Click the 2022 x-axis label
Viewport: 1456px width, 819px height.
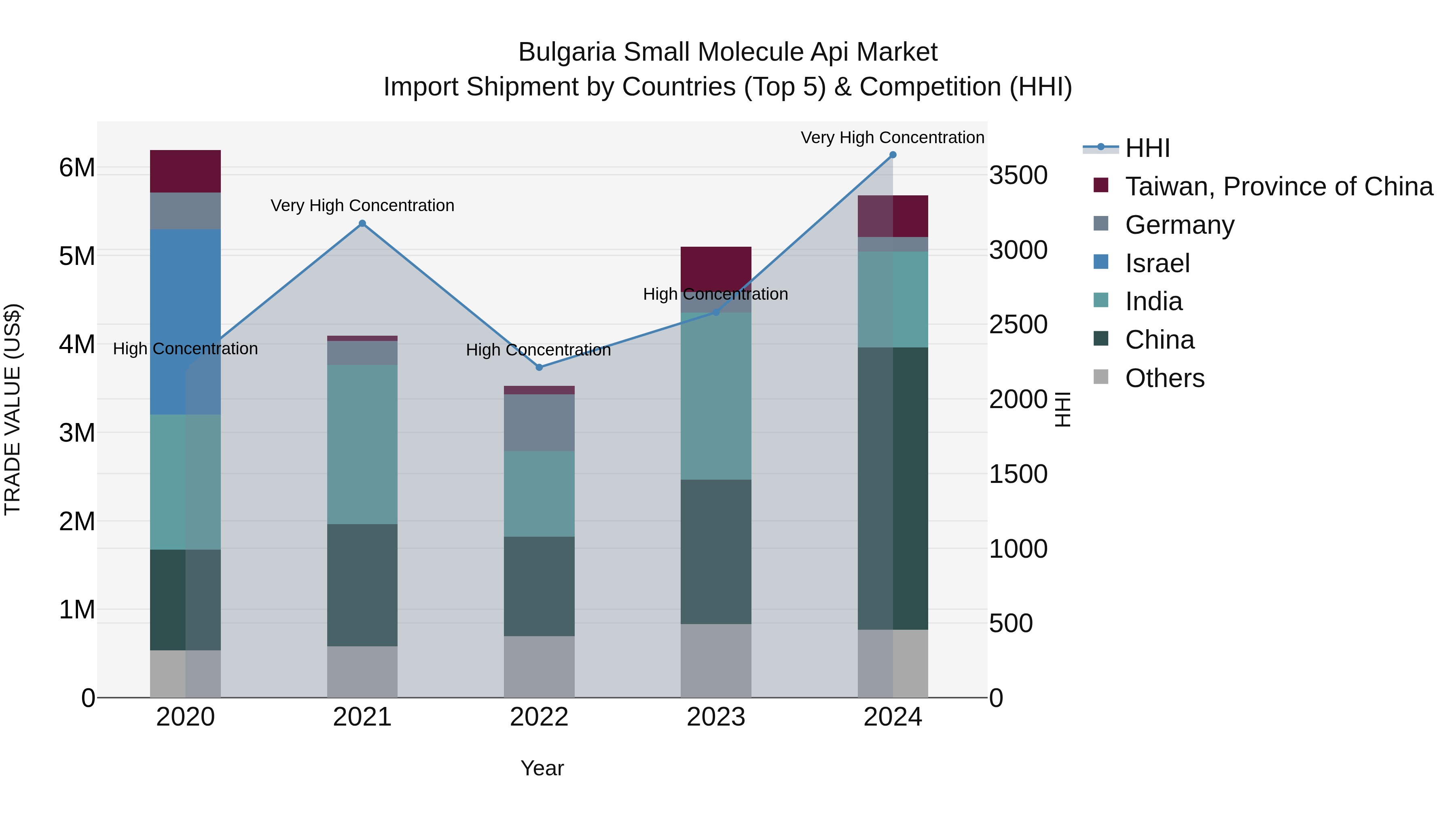point(539,717)
